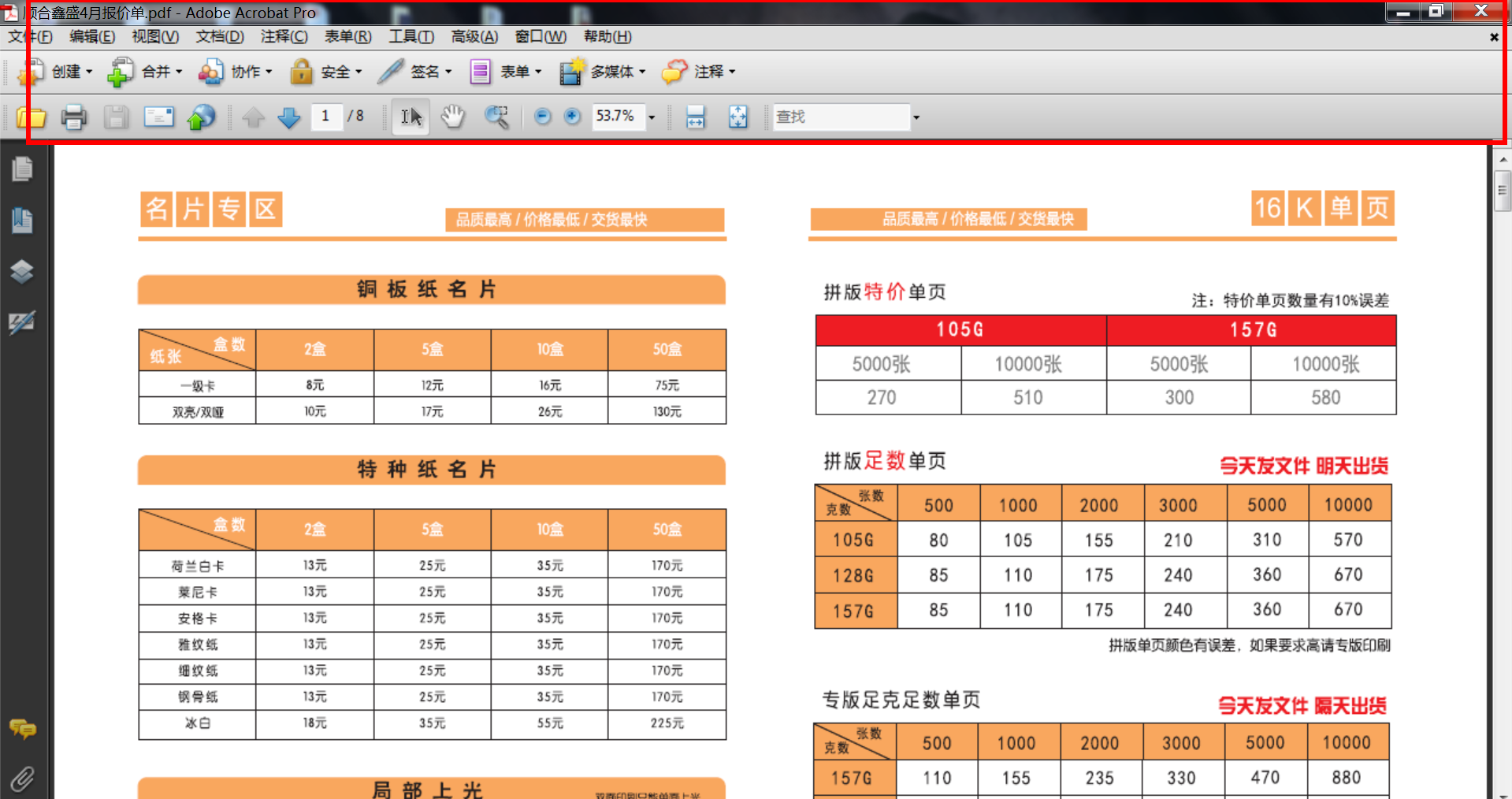
Task: Zoom in with the plus button
Action: click(572, 117)
